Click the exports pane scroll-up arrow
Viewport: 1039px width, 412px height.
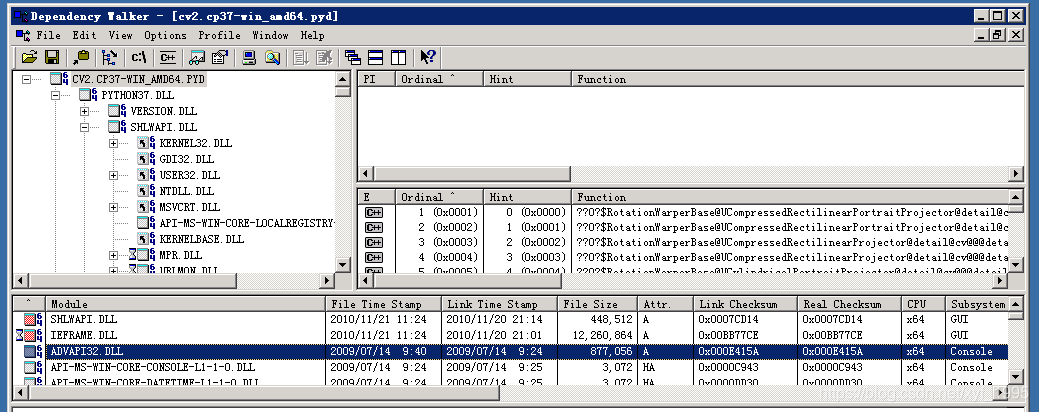coord(1015,197)
